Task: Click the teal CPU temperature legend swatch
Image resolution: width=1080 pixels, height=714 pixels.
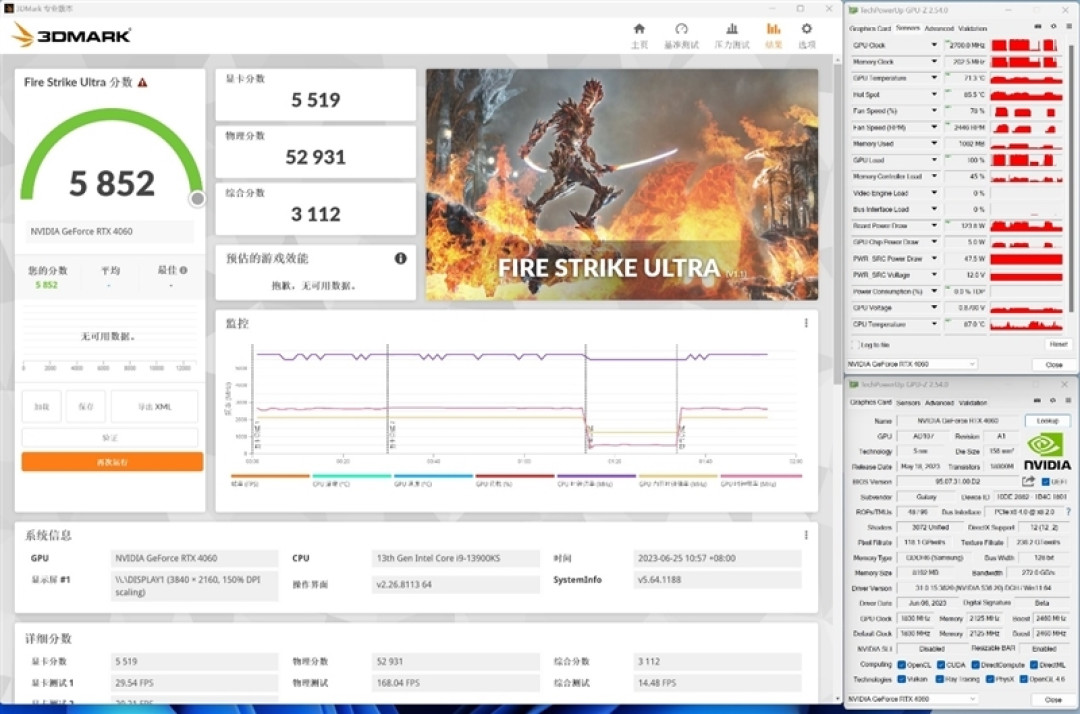Action: 351,476
